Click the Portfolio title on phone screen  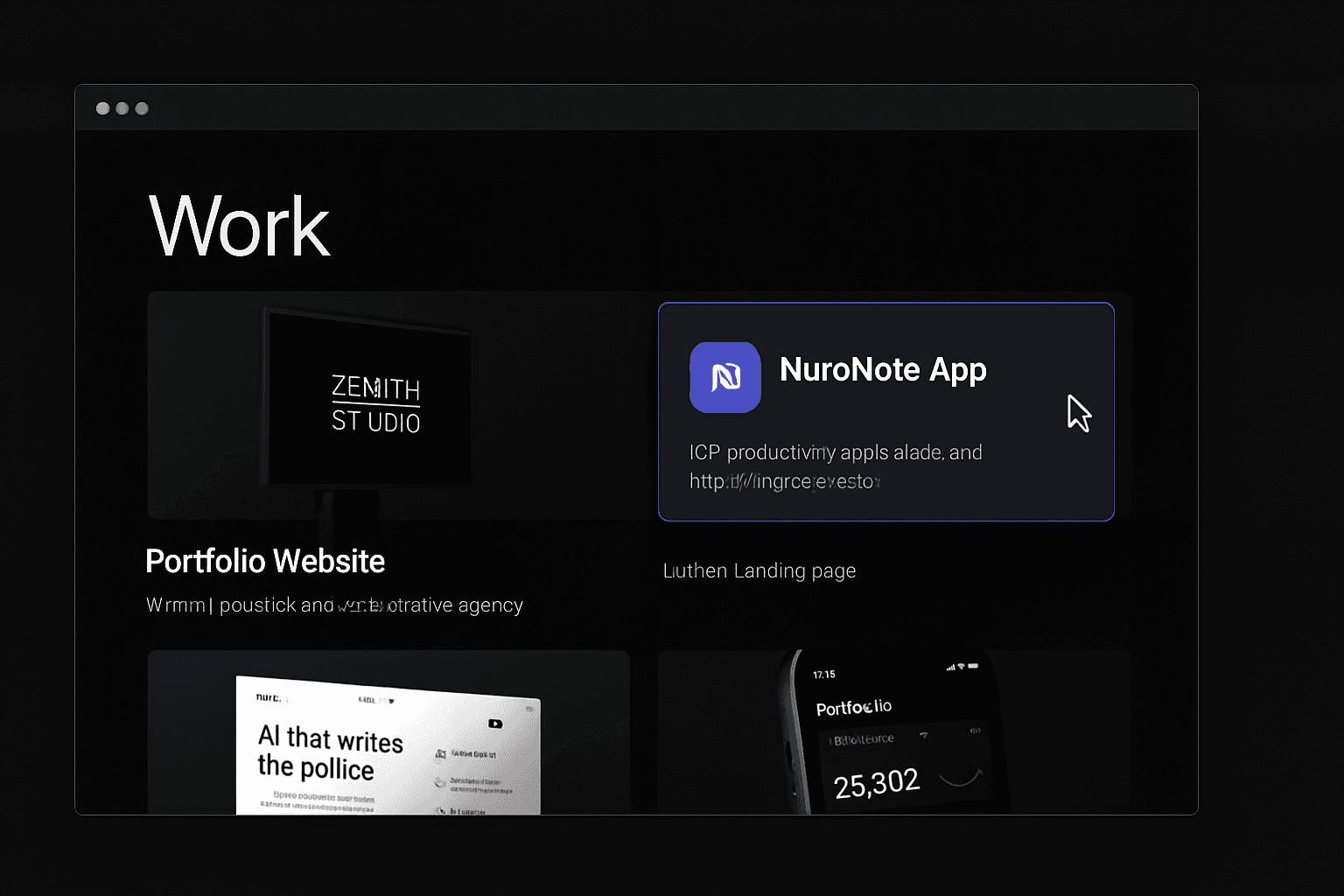click(x=854, y=707)
